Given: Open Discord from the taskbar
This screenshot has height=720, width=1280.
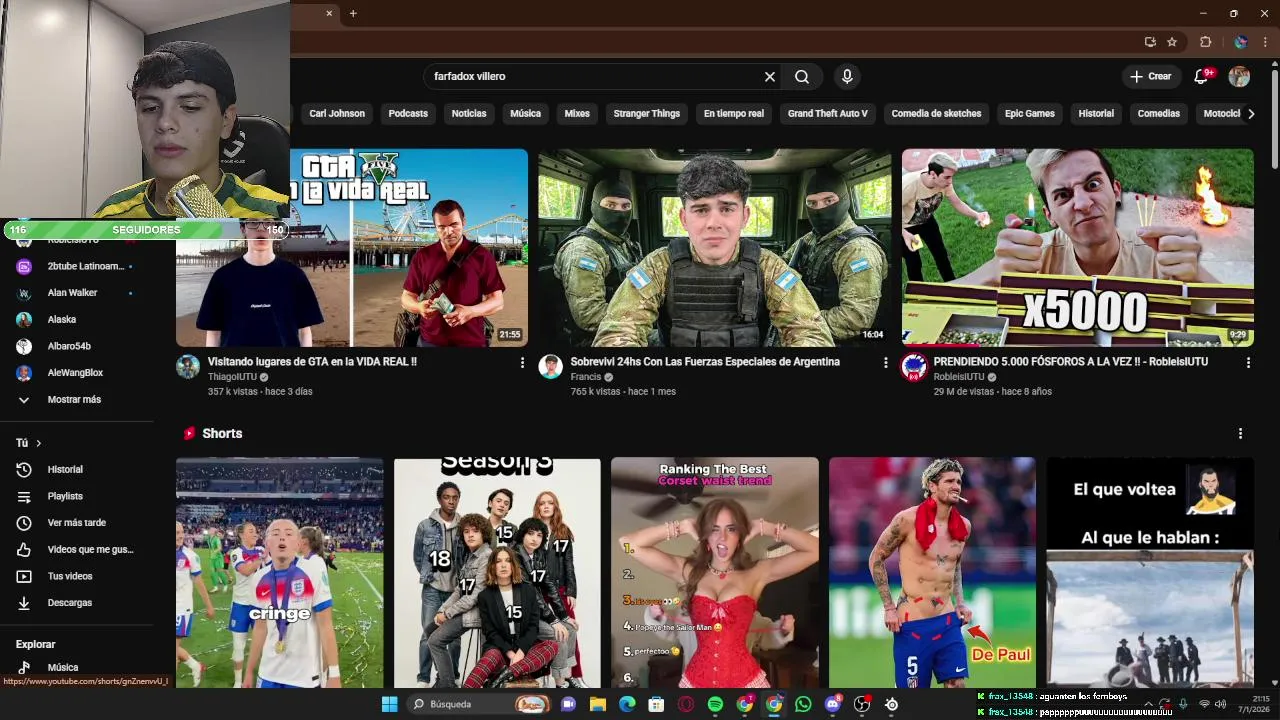Looking at the screenshot, I should pos(832,704).
